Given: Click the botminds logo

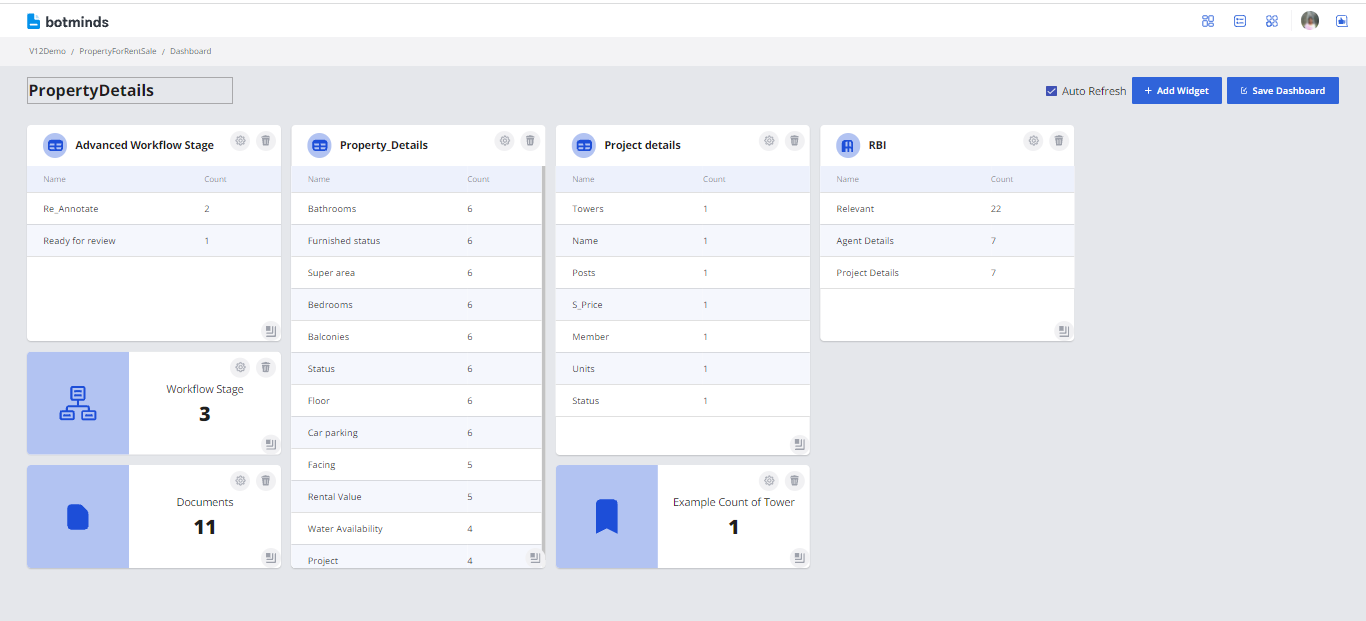Looking at the screenshot, I should 68,21.
